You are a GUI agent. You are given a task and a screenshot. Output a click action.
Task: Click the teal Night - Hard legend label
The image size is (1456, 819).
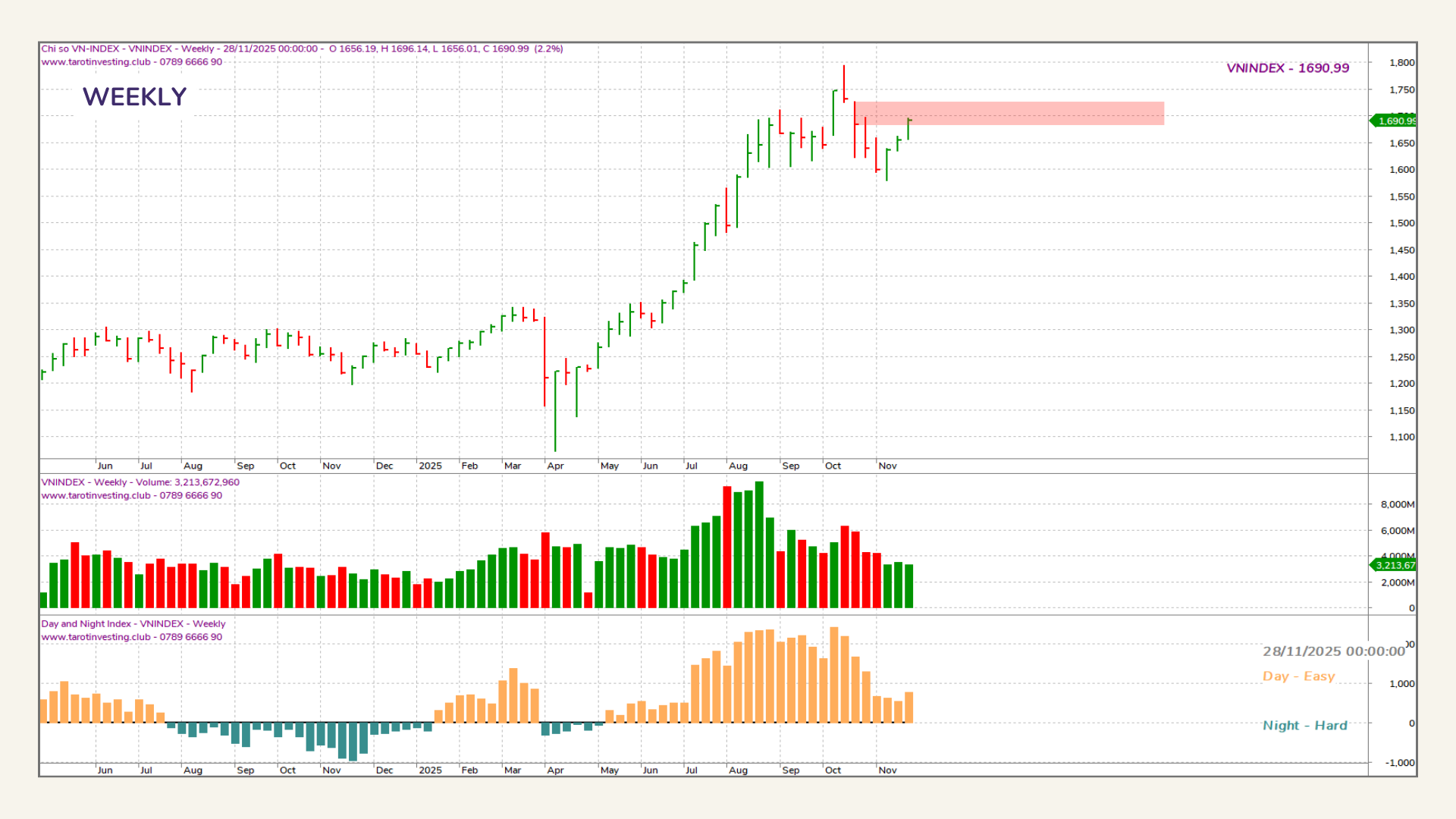pyautogui.click(x=1304, y=726)
